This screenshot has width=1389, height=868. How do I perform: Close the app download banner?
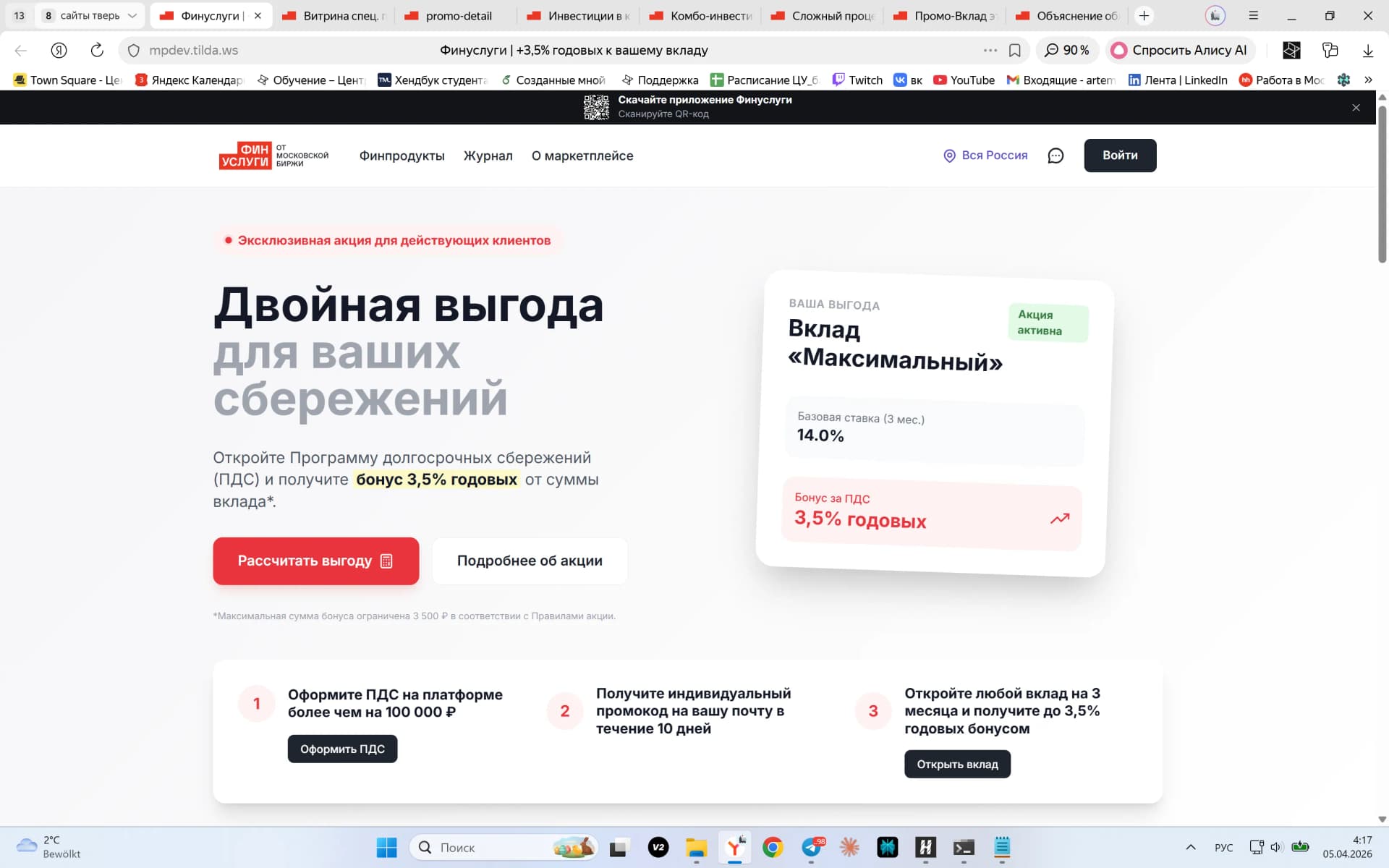point(1356,108)
